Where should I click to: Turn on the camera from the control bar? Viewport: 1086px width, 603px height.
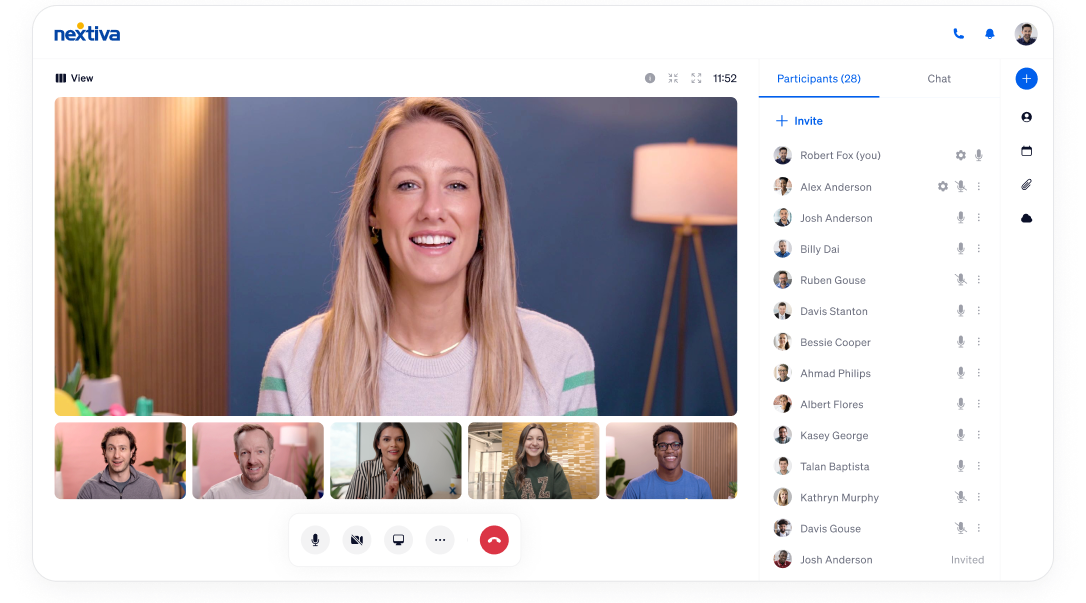357,539
